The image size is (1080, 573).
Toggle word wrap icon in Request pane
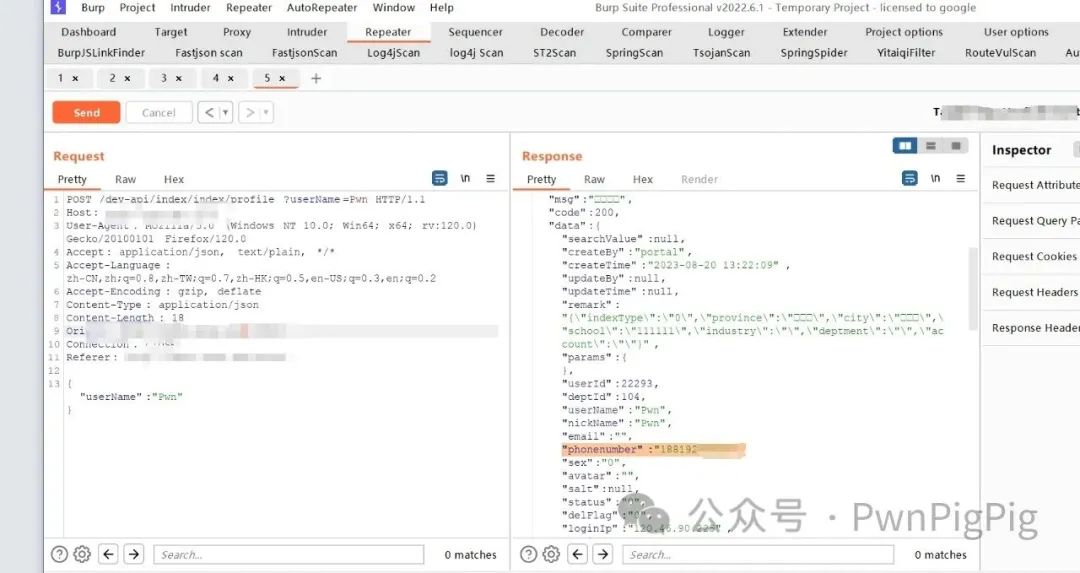pos(439,178)
